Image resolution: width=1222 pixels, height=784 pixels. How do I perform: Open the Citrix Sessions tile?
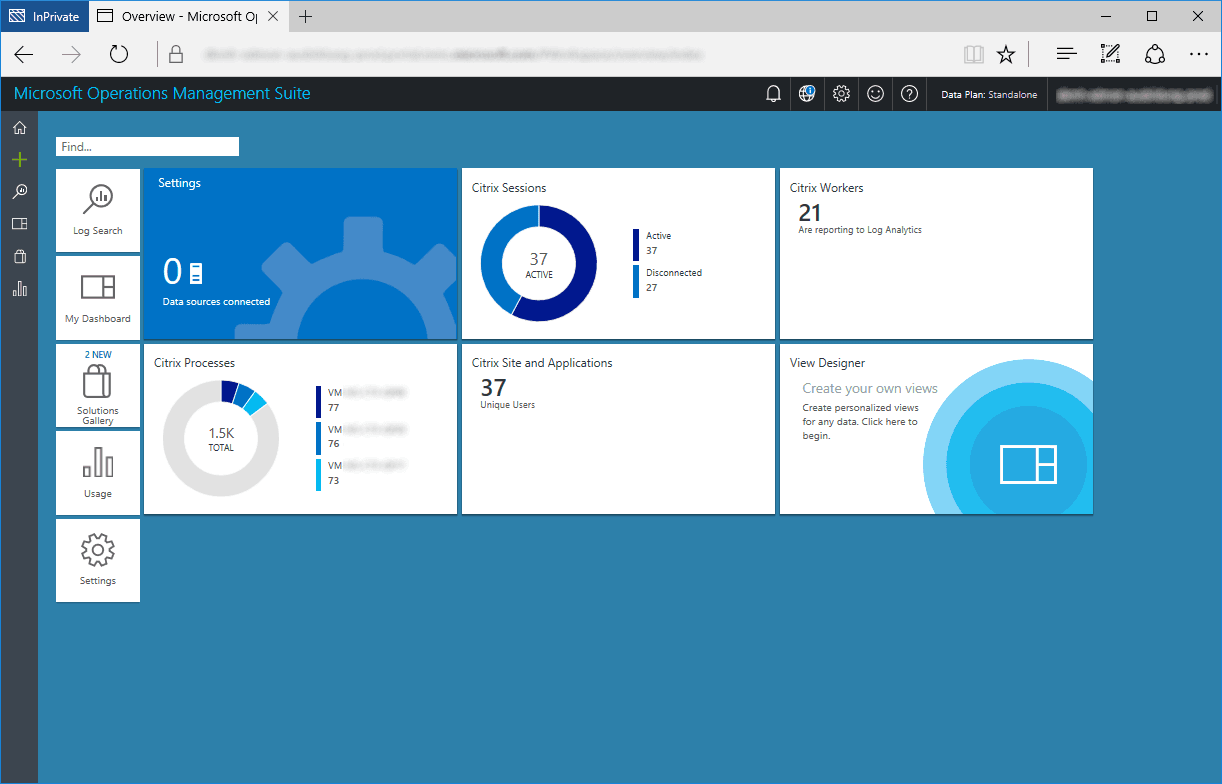[618, 254]
